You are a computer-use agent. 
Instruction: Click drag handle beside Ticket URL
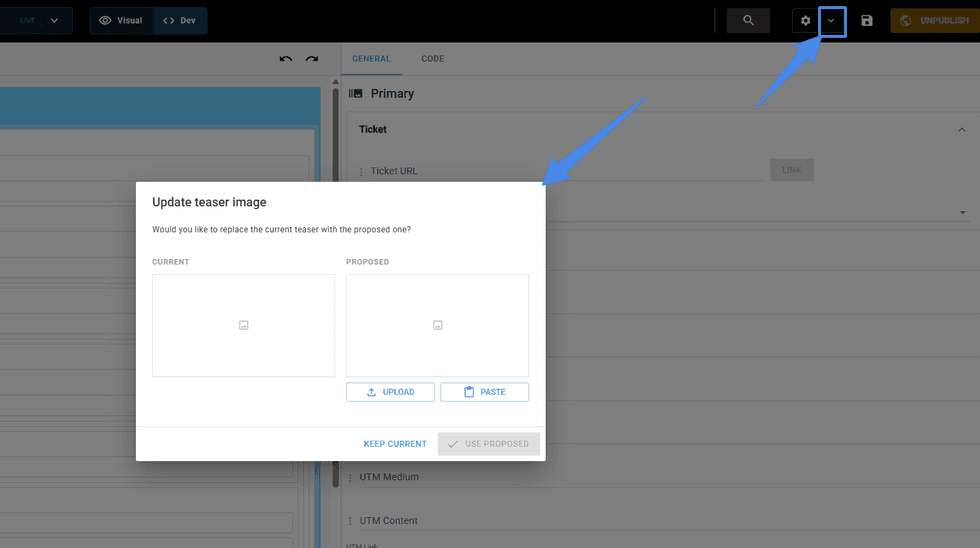tap(361, 171)
